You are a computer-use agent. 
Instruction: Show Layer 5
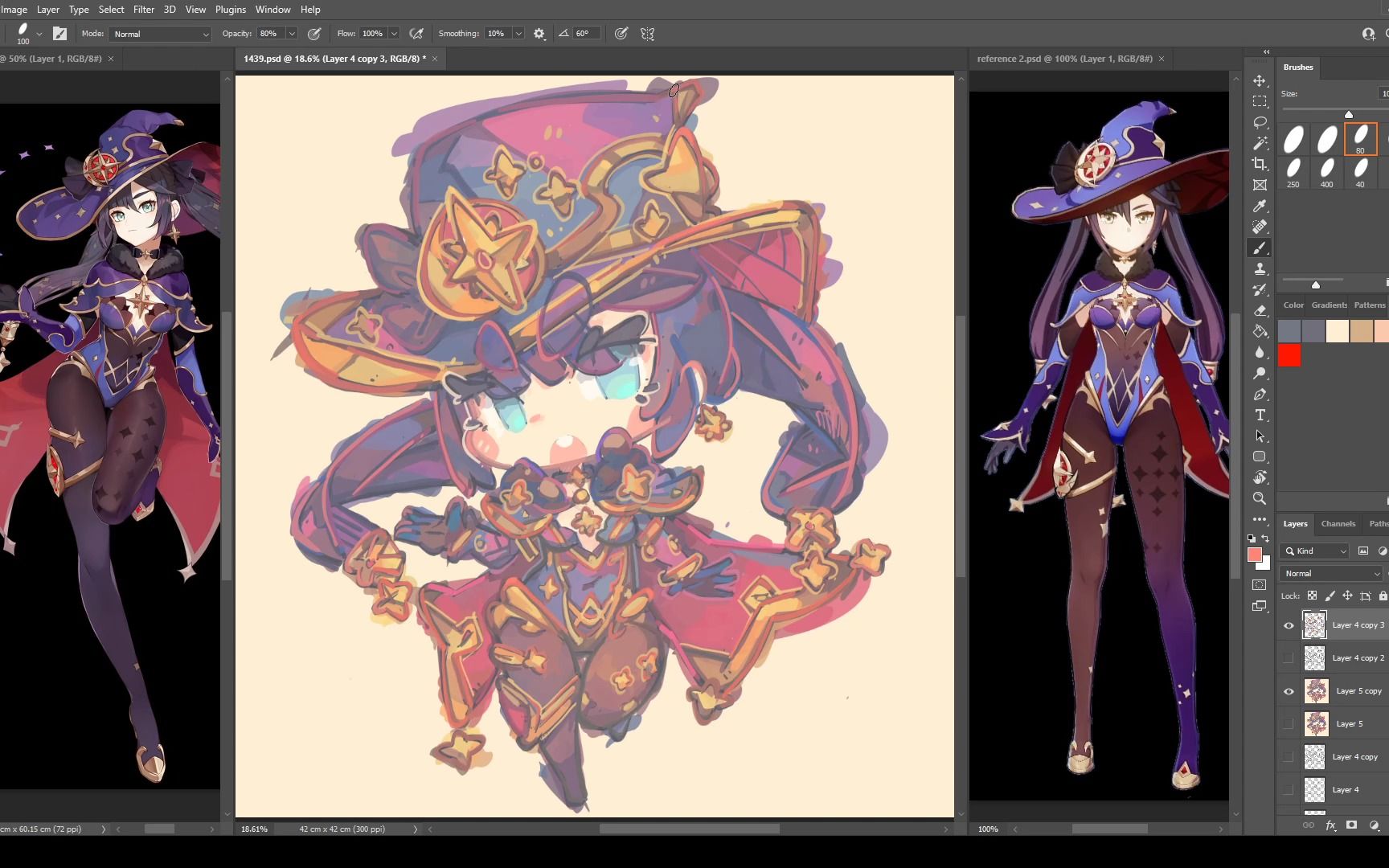(1289, 724)
